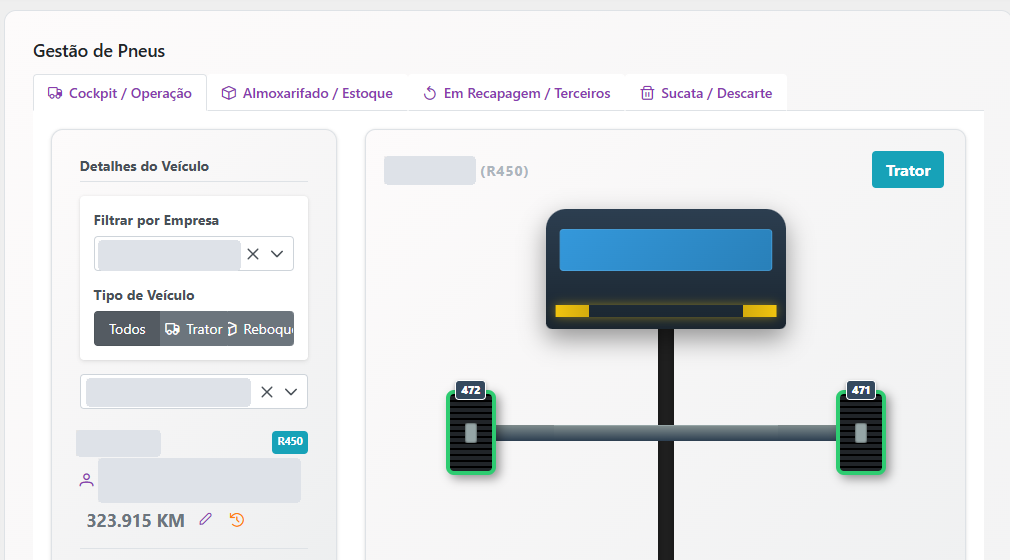Open the Cockpit / Operação tab

[x=120, y=93]
